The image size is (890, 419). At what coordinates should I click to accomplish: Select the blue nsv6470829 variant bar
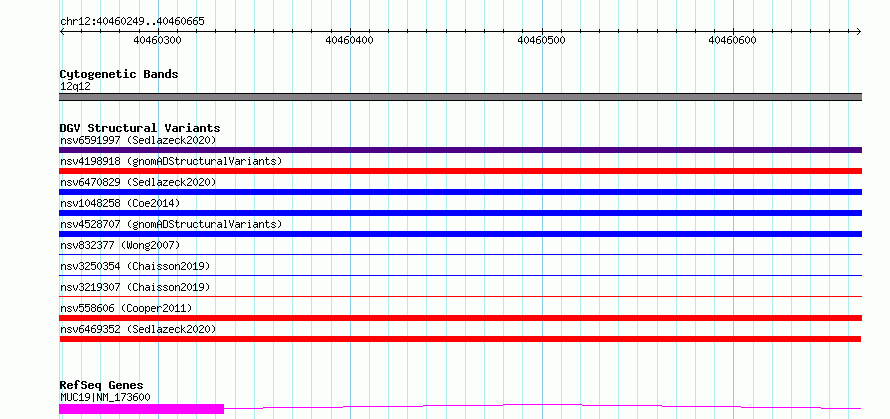coord(460,192)
